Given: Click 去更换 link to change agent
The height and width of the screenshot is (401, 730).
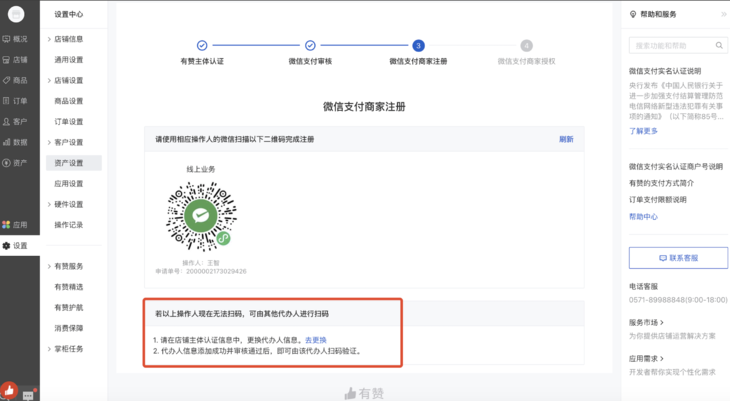Looking at the screenshot, I should [x=316, y=340].
